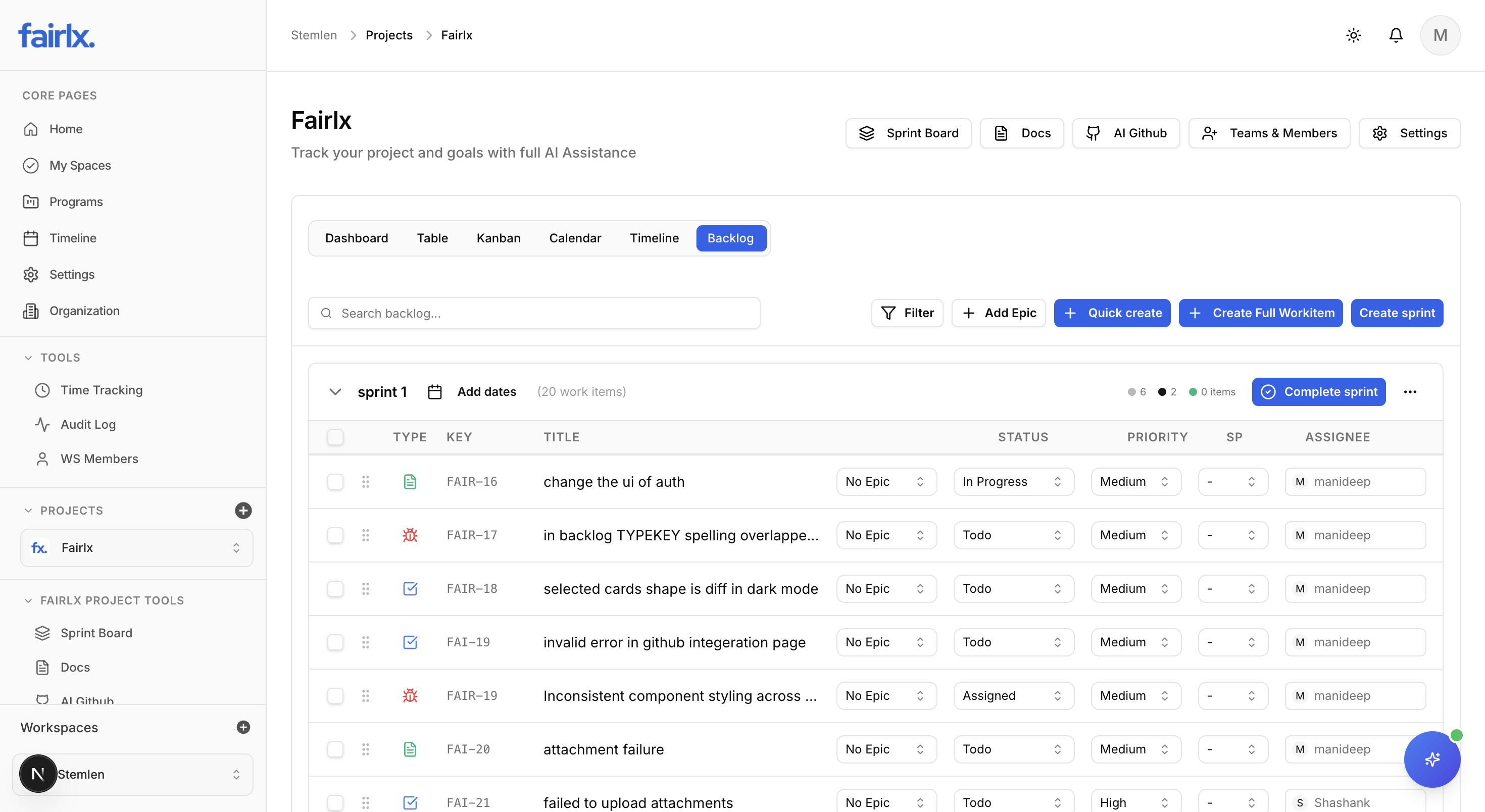Tick the checkbox for FAIR-16

pos(335,482)
